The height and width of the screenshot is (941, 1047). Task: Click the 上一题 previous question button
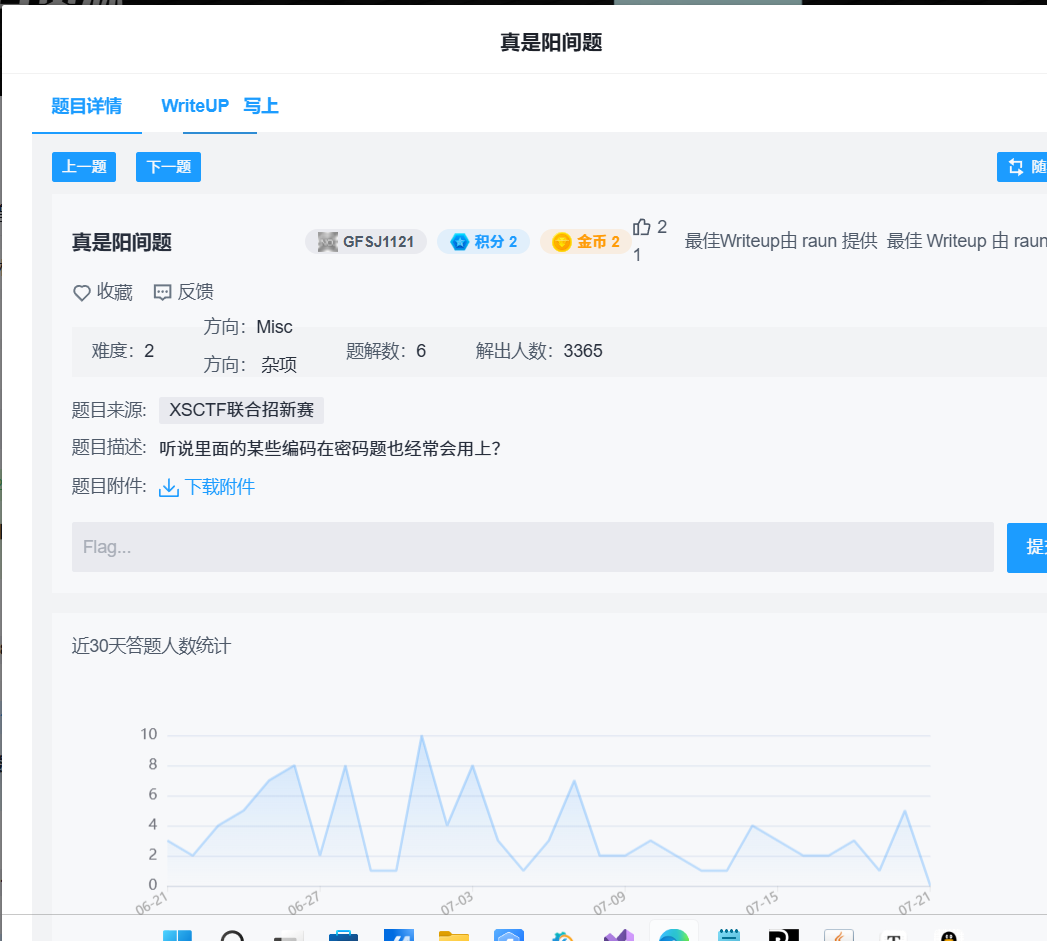(83, 166)
